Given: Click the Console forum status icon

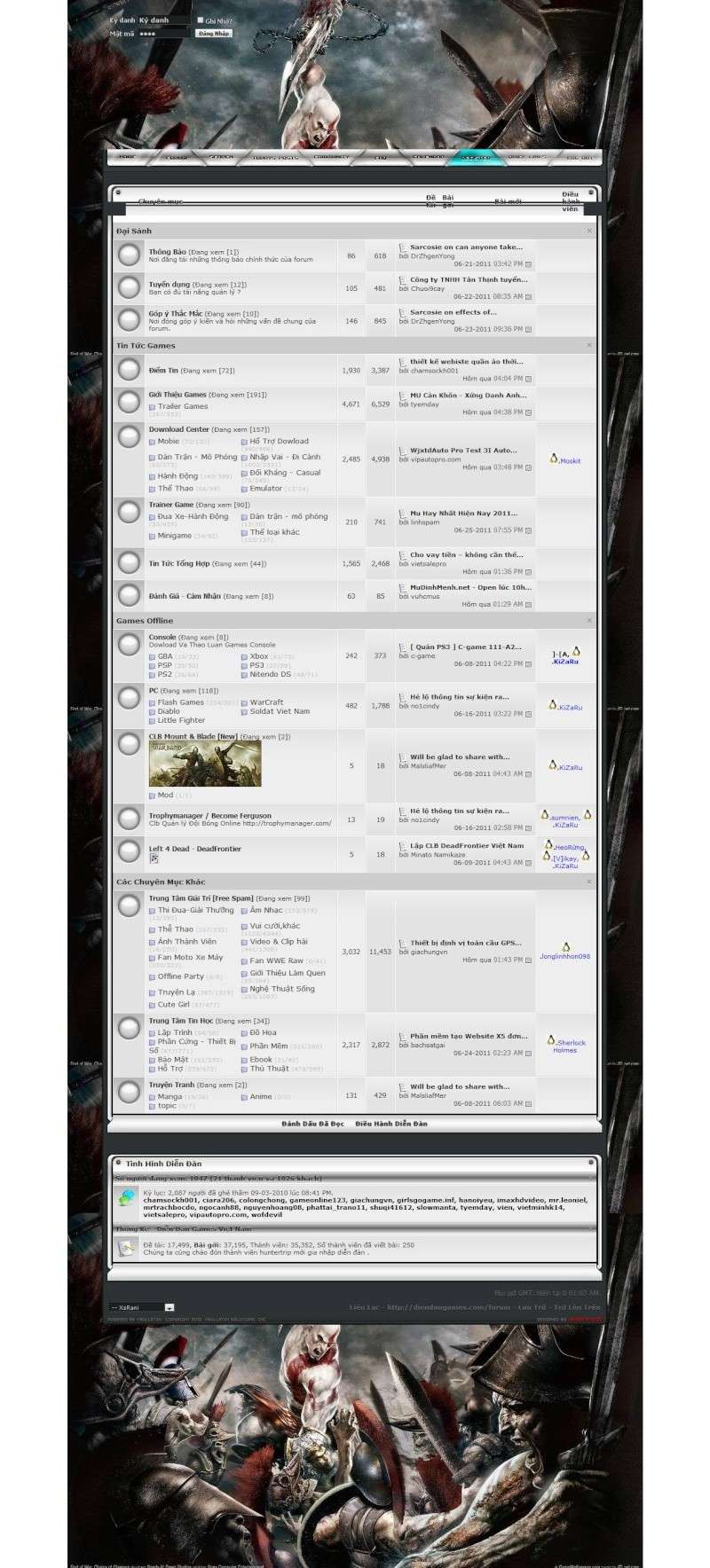Looking at the screenshot, I should 130,645.
